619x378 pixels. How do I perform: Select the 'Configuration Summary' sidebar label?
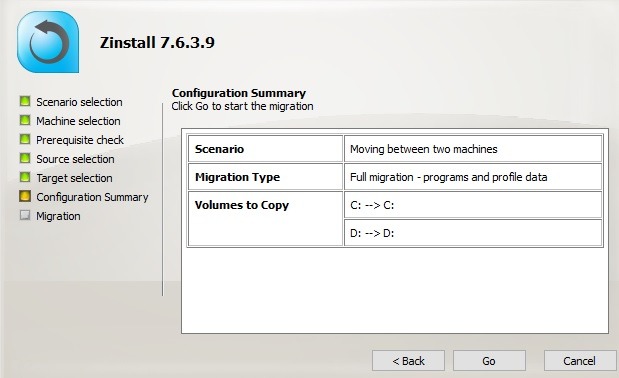[x=92, y=197]
